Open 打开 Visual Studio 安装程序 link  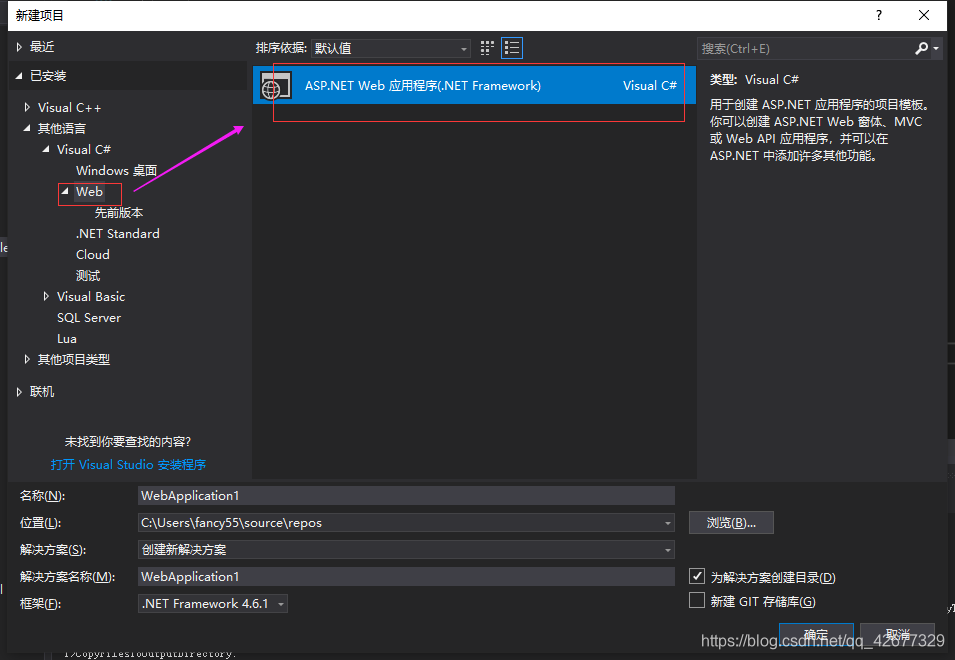pos(128,465)
